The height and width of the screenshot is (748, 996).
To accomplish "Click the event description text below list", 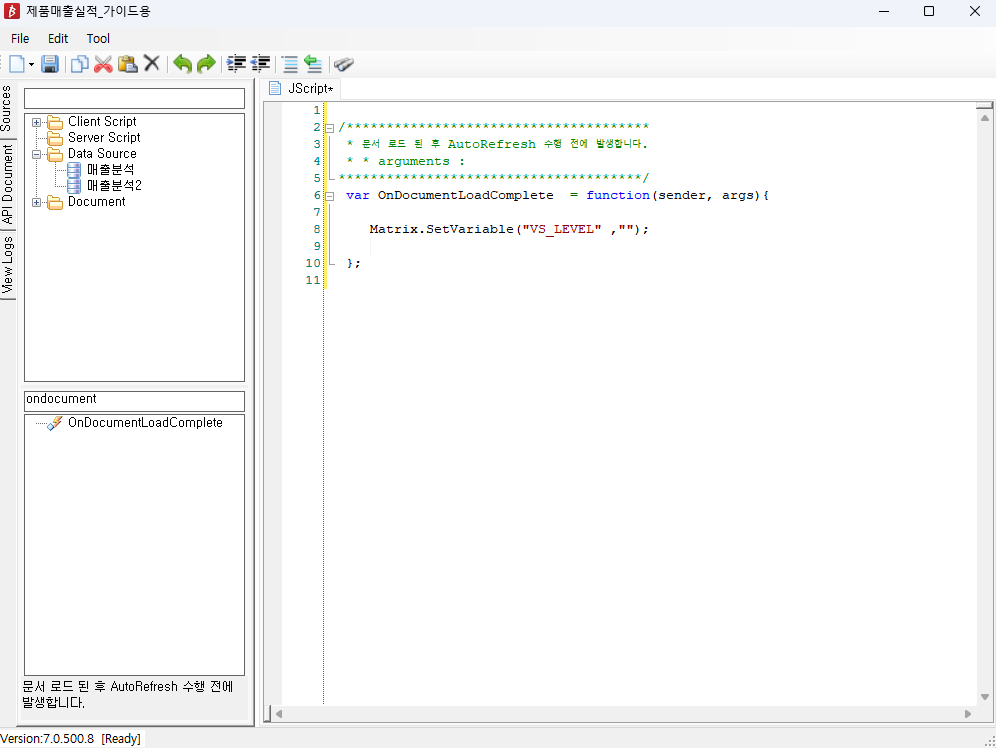I will point(128,695).
